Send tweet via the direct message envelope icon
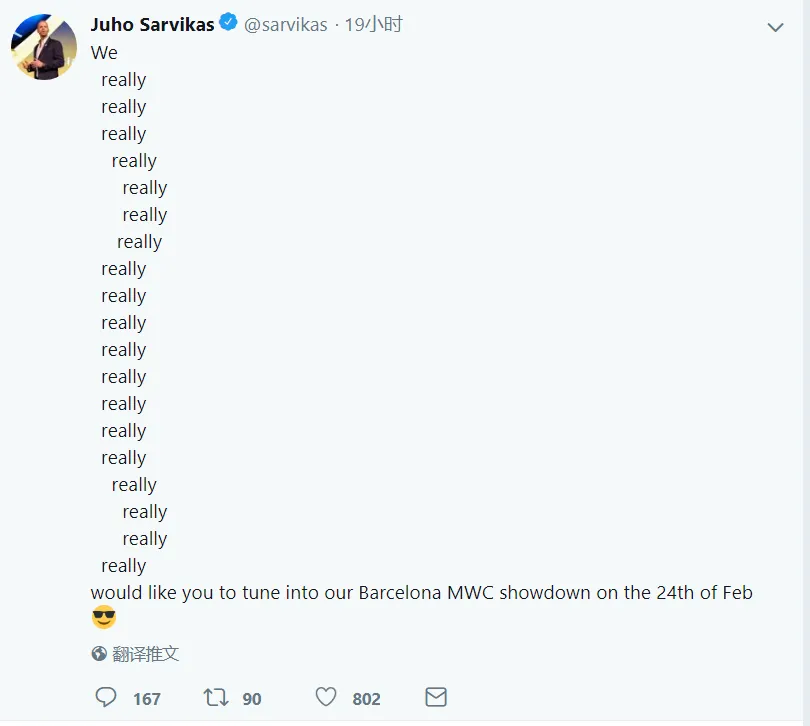Image resolution: width=810 pixels, height=726 pixels. pos(435,697)
